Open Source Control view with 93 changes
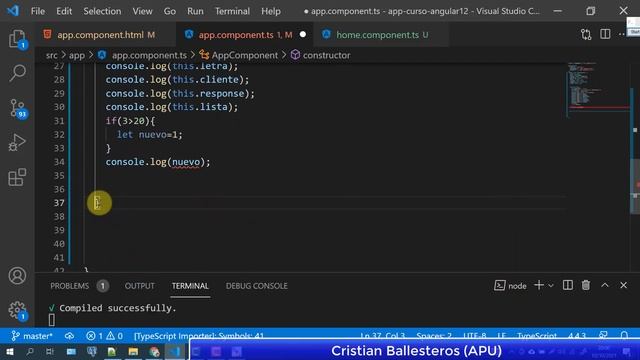Screen dimensions: 640x360 pos(17,109)
